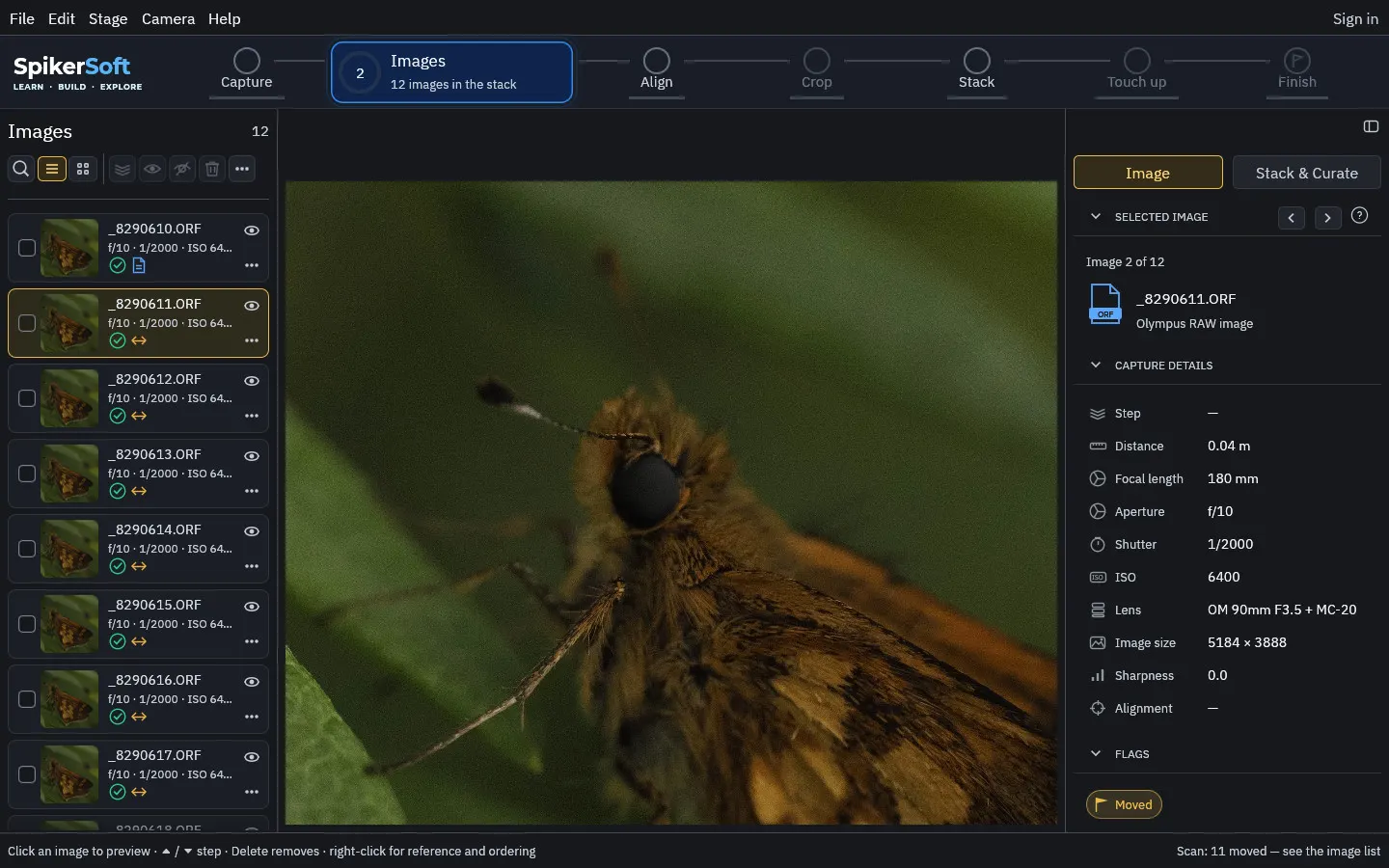Screen dimensions: 1389x868
Task: Click the trash delete icon in toolbar
Action: pos(212,169)
